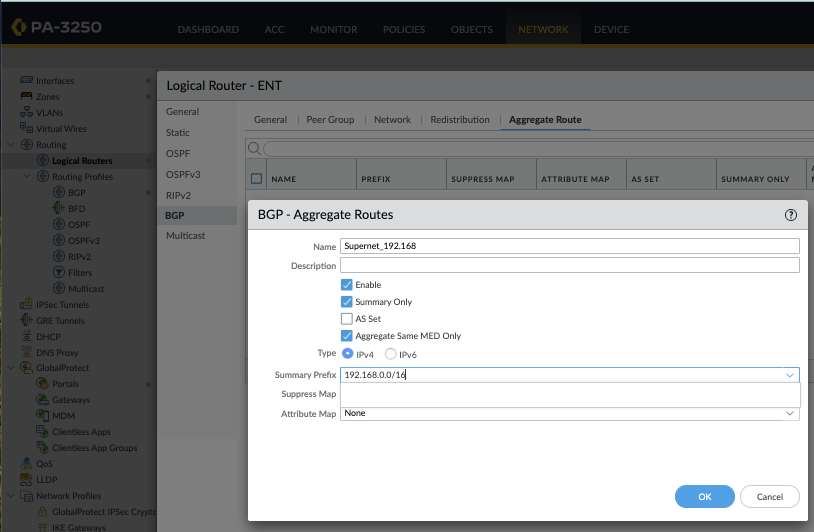Click the Cancel button
Viewport: 814px width, 532px height.
[x=769, y=497]
